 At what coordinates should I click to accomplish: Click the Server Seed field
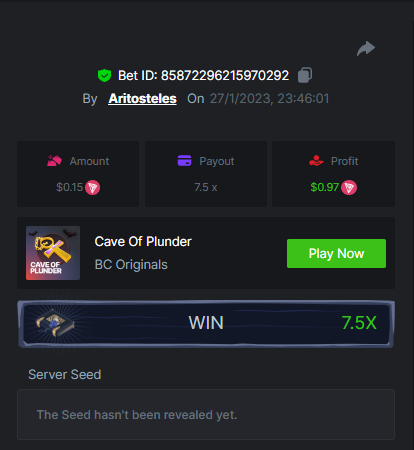pyautogui.click(x=206, y=414)
